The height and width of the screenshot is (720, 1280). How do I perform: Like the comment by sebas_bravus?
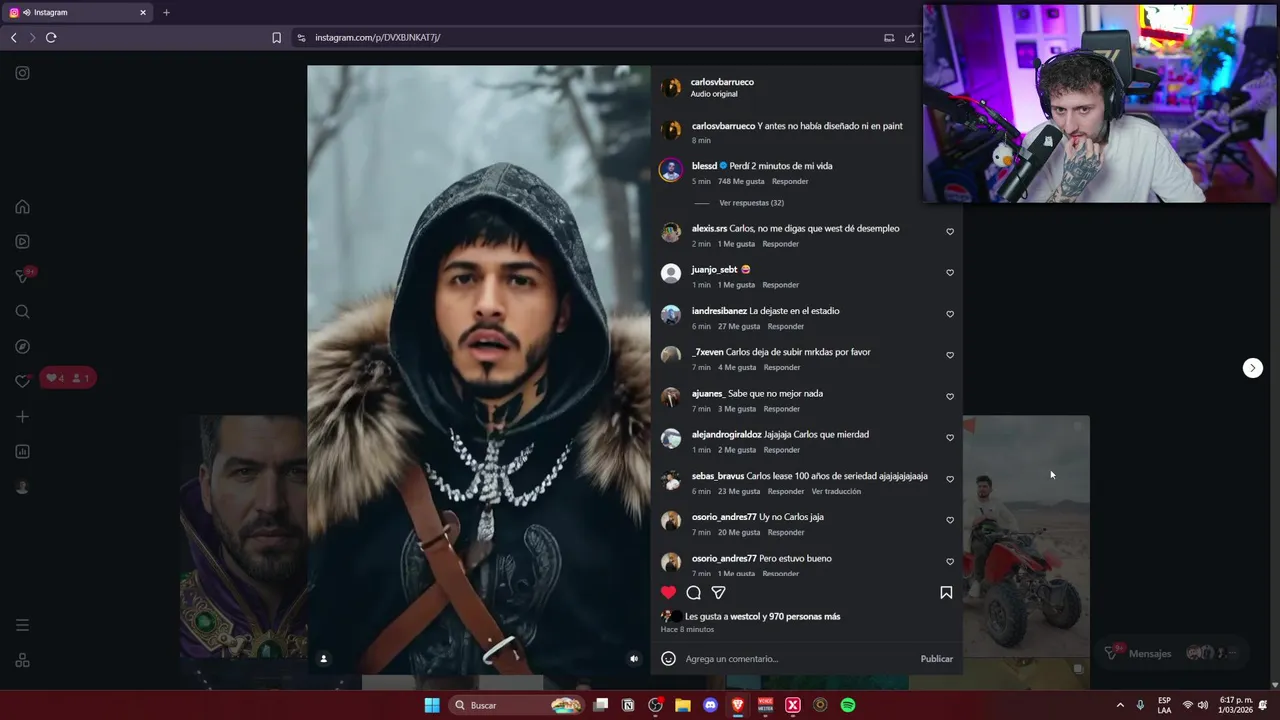point(950,479)
